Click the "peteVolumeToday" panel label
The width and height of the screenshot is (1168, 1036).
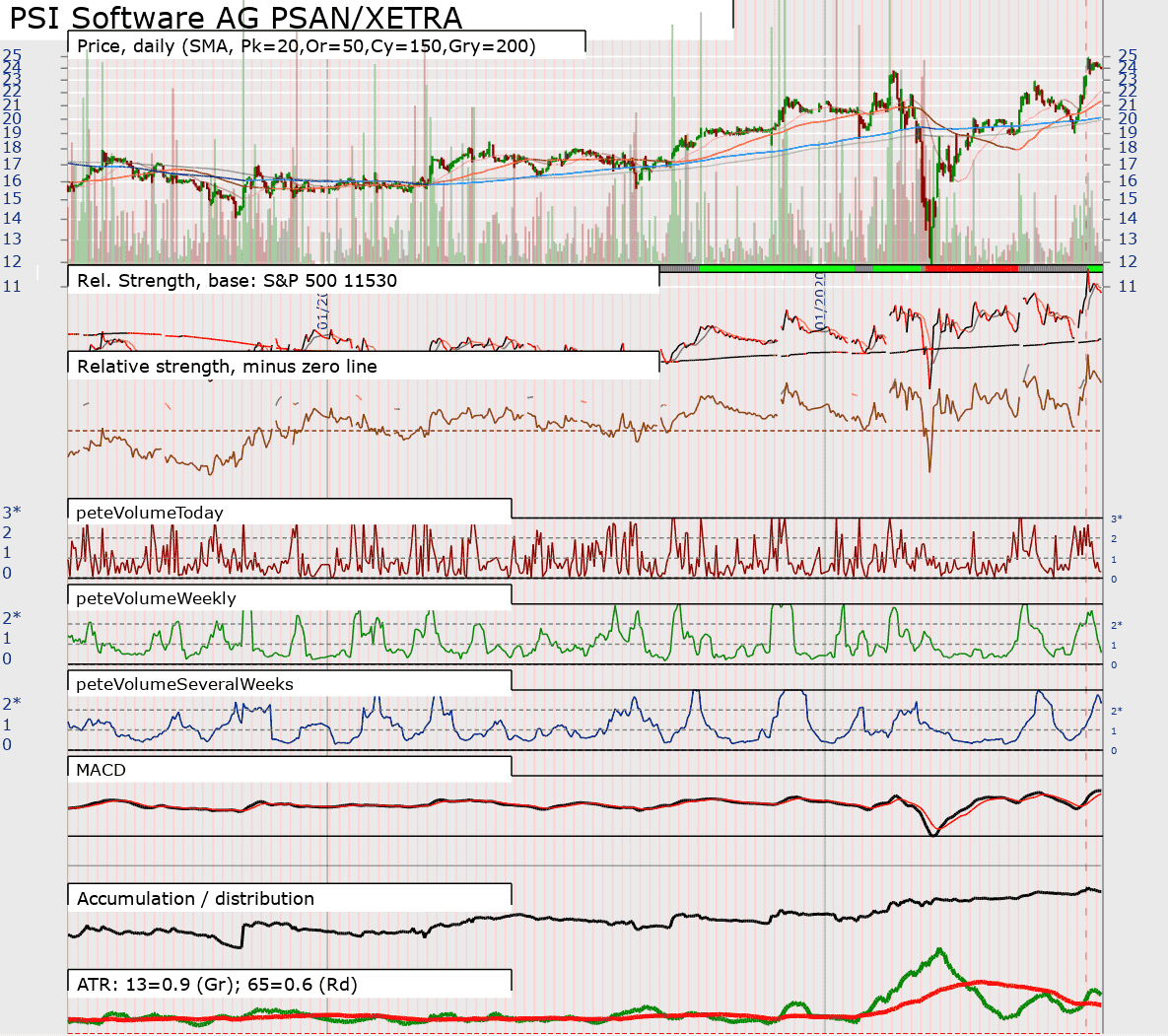tap(150, 513)
